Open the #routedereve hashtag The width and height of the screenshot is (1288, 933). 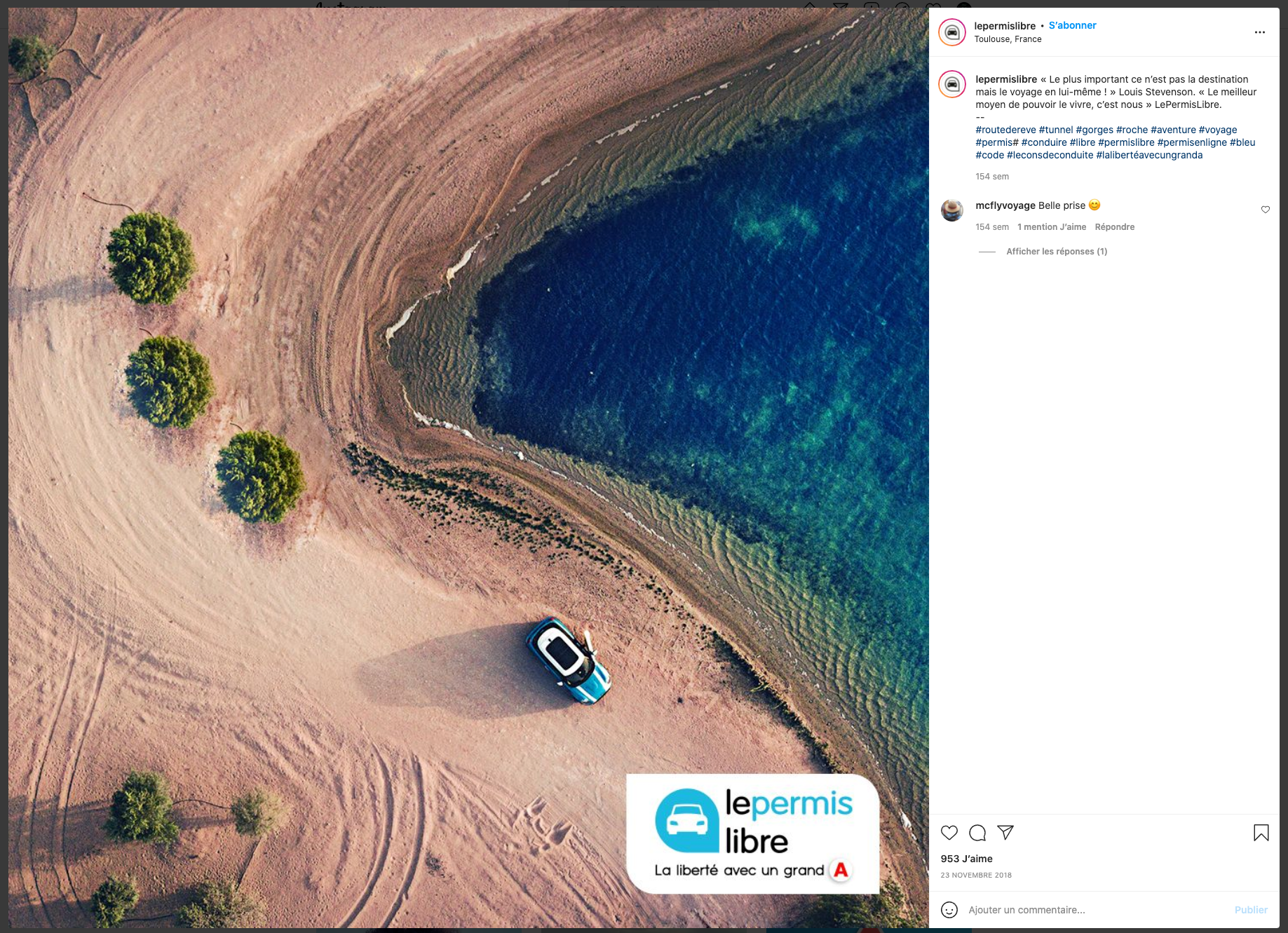tap(1005, 130)
